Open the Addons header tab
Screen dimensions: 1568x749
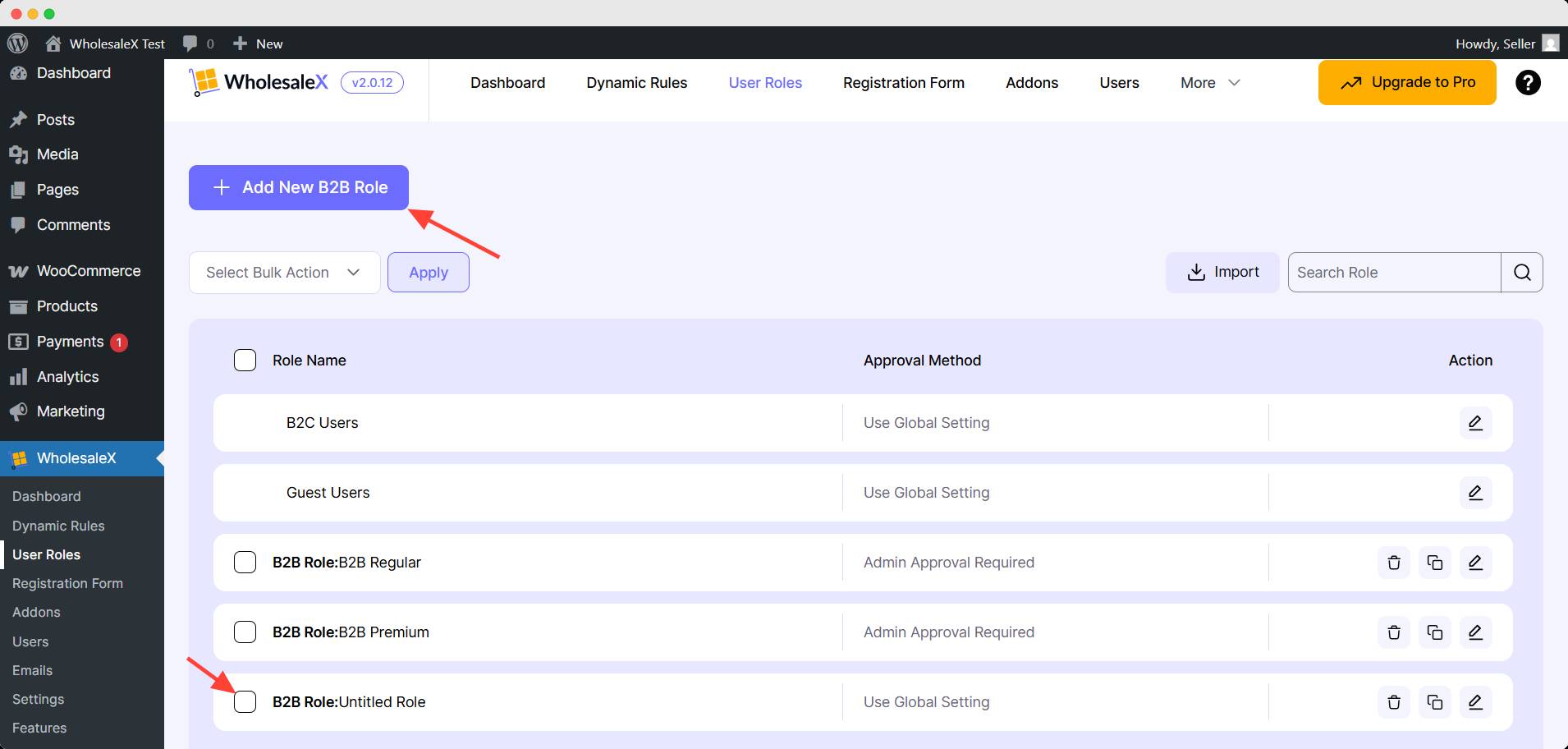[1032, 83]
